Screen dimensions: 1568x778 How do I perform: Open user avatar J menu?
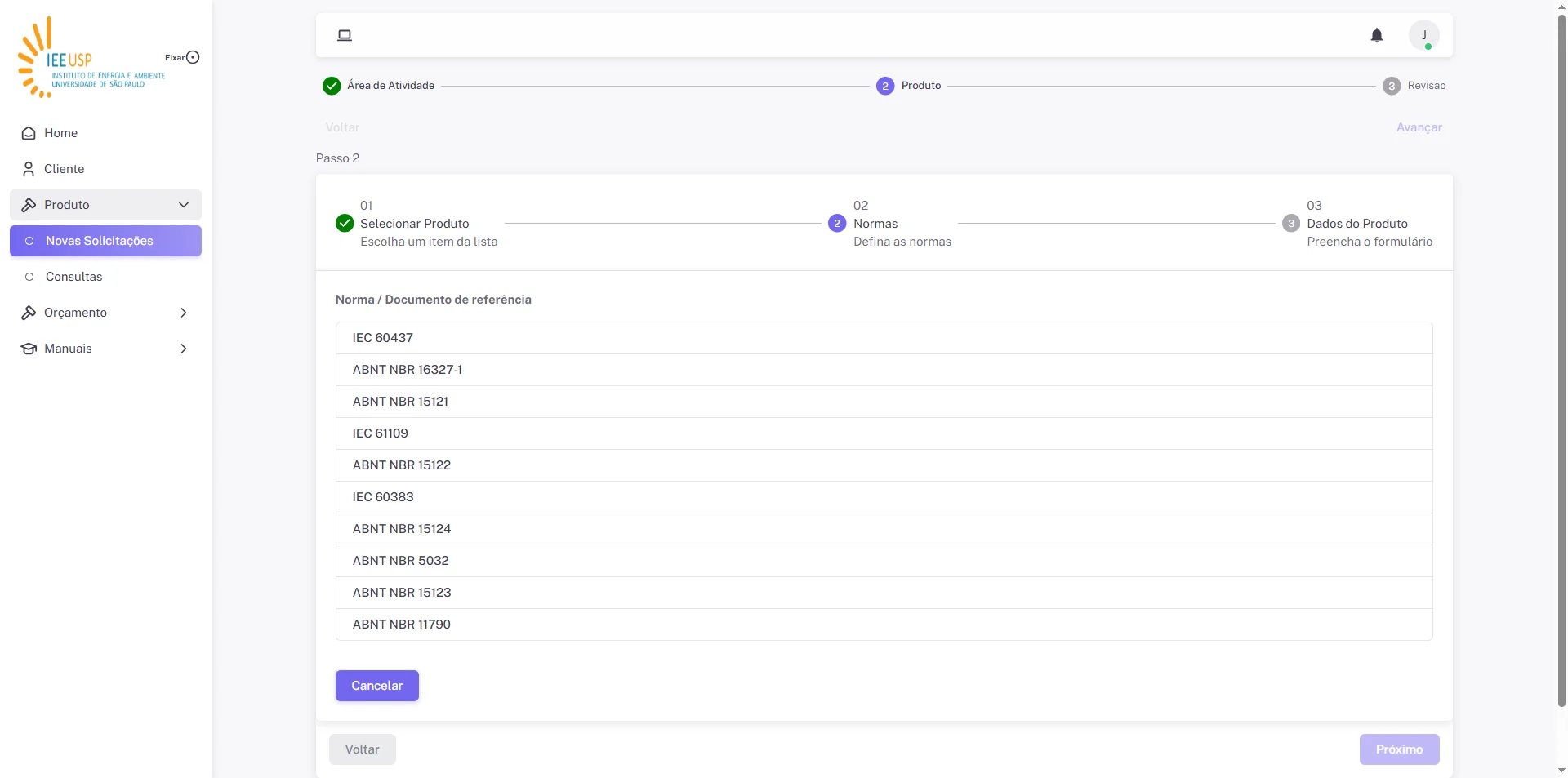coord(1424,35)
